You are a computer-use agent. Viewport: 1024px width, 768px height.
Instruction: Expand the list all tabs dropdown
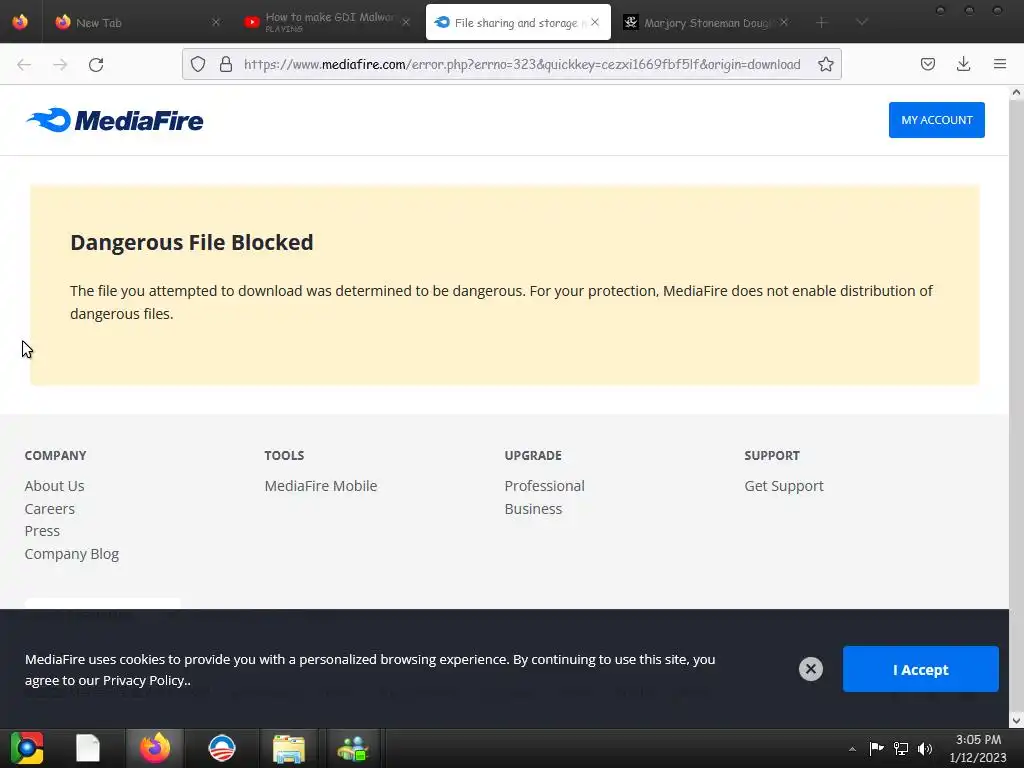click(862, 22)
